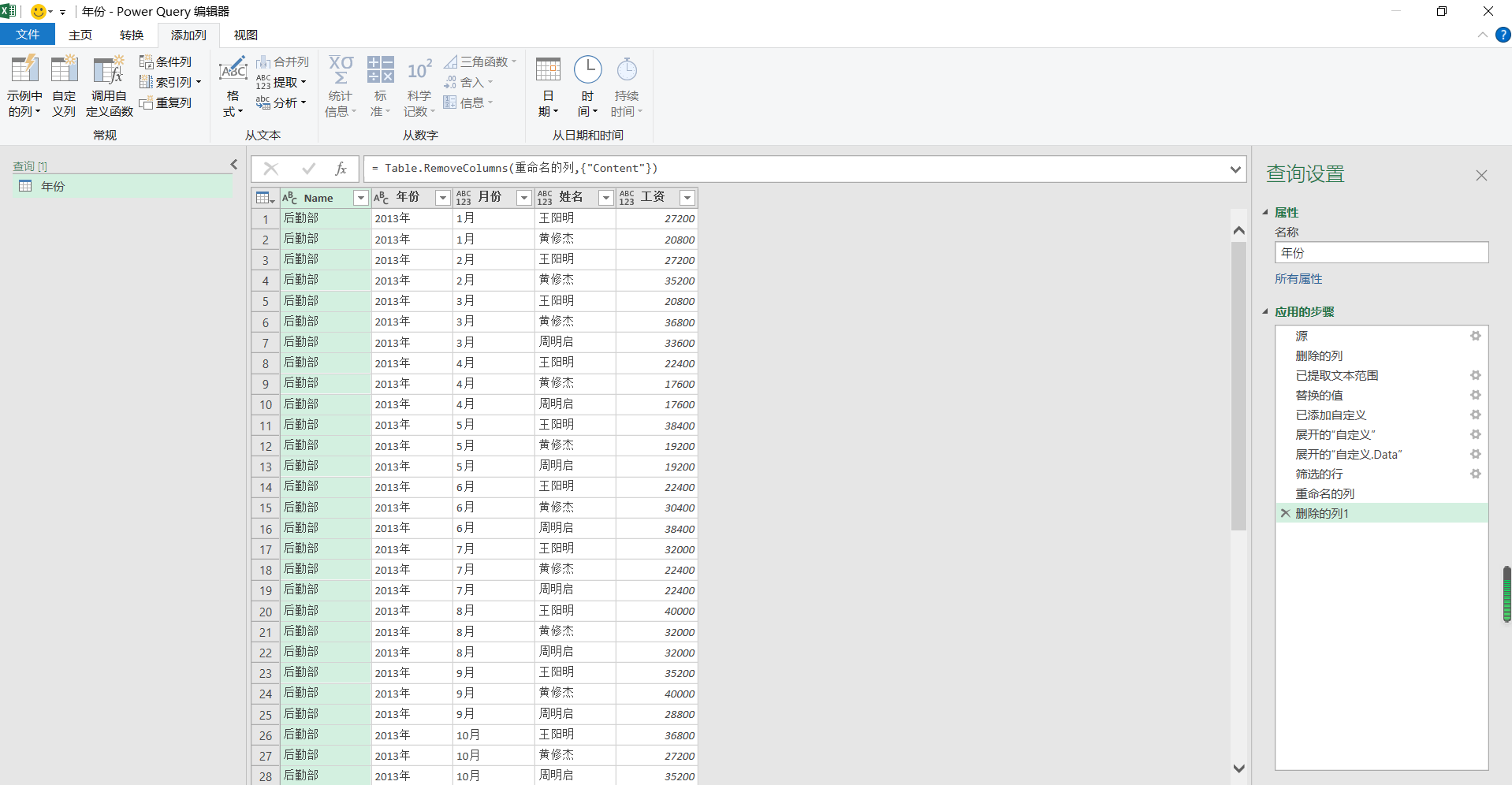Image resolution: width=1512 pixels, height=785 pixels.
Task: Click the settings gear beside 筛选的行 step
Action: [x=1475, y=474]
